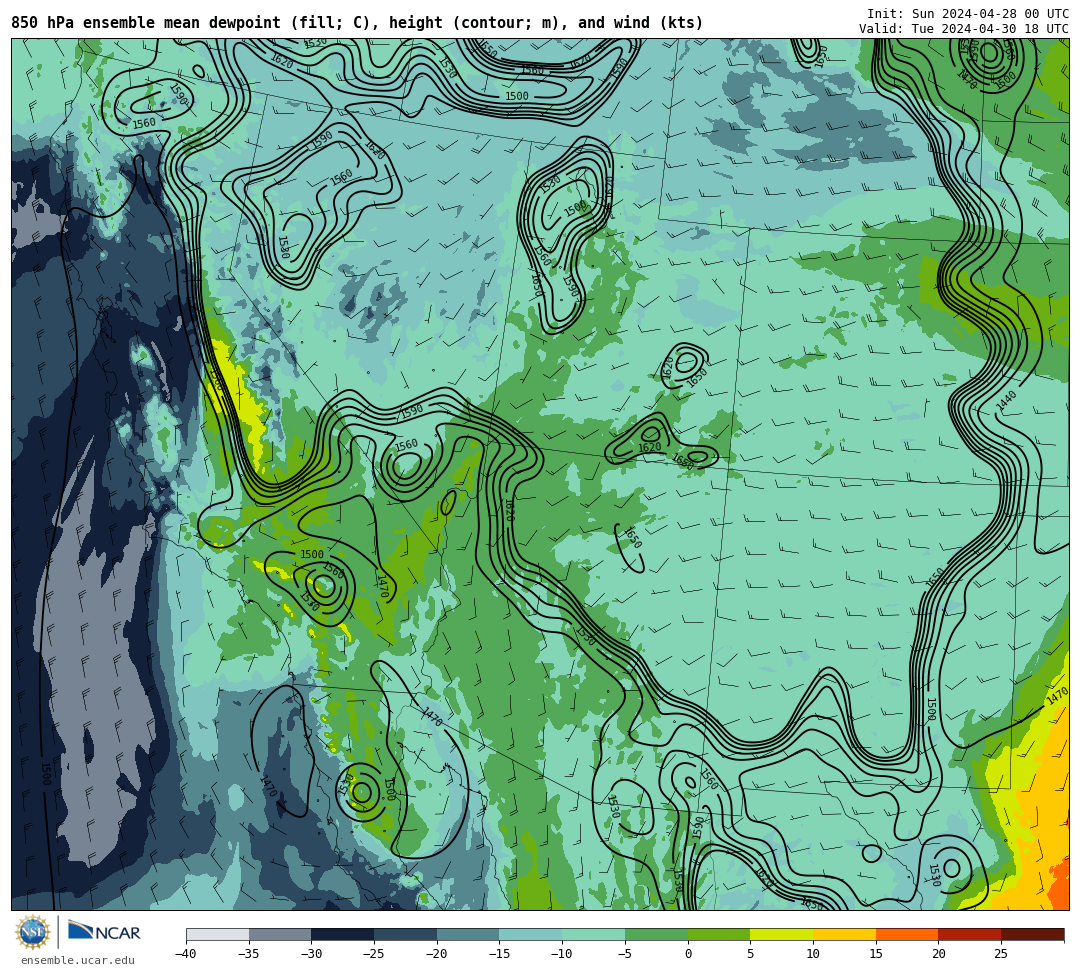The height and width of the screenshot is (973, 1080).
Task: Click the -40 label under the color bar
Action: tap(185, 954)
